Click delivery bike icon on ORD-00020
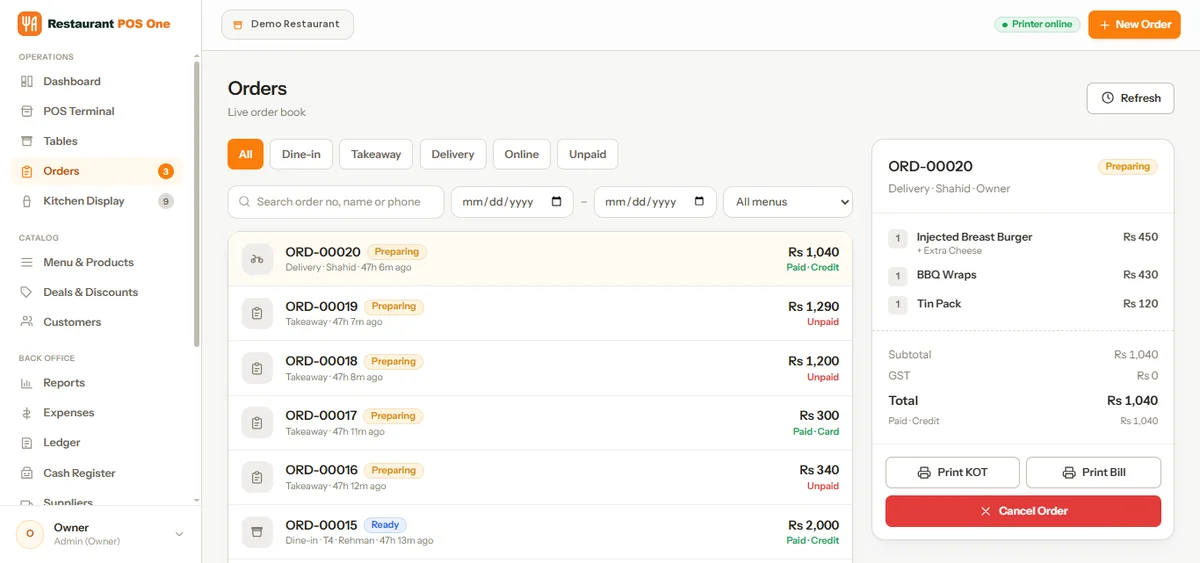 257,259
